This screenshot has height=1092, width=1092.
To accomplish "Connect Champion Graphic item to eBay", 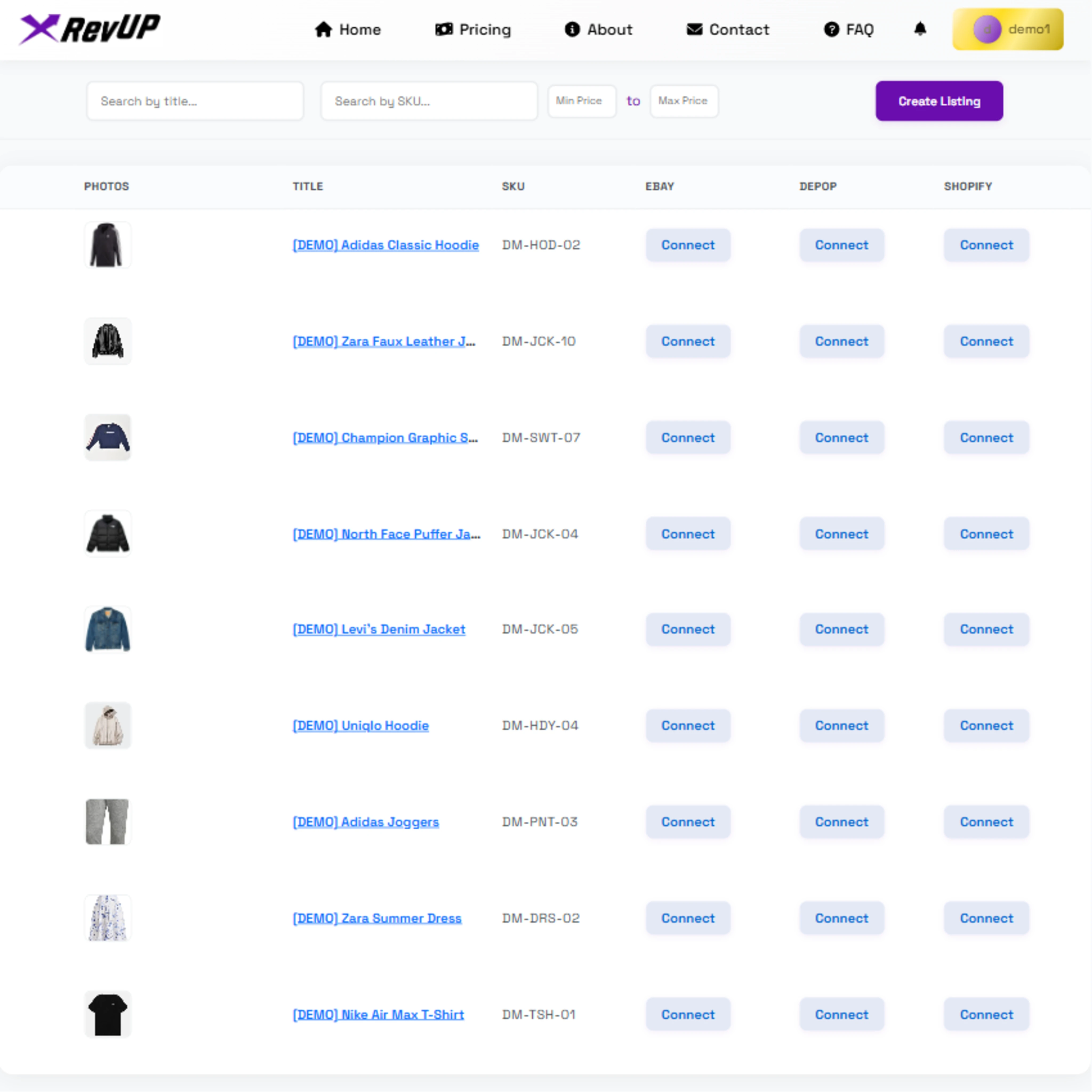I will pos(688,437).
